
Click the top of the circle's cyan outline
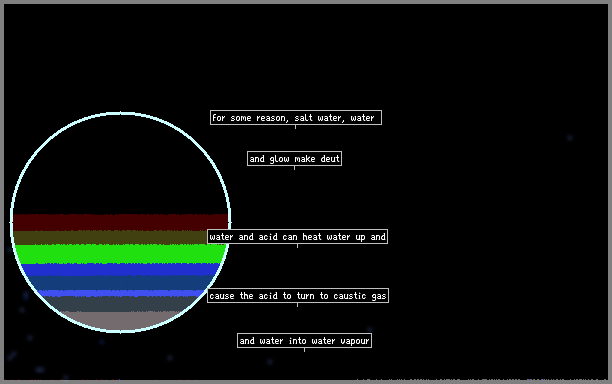click(120, 114)
